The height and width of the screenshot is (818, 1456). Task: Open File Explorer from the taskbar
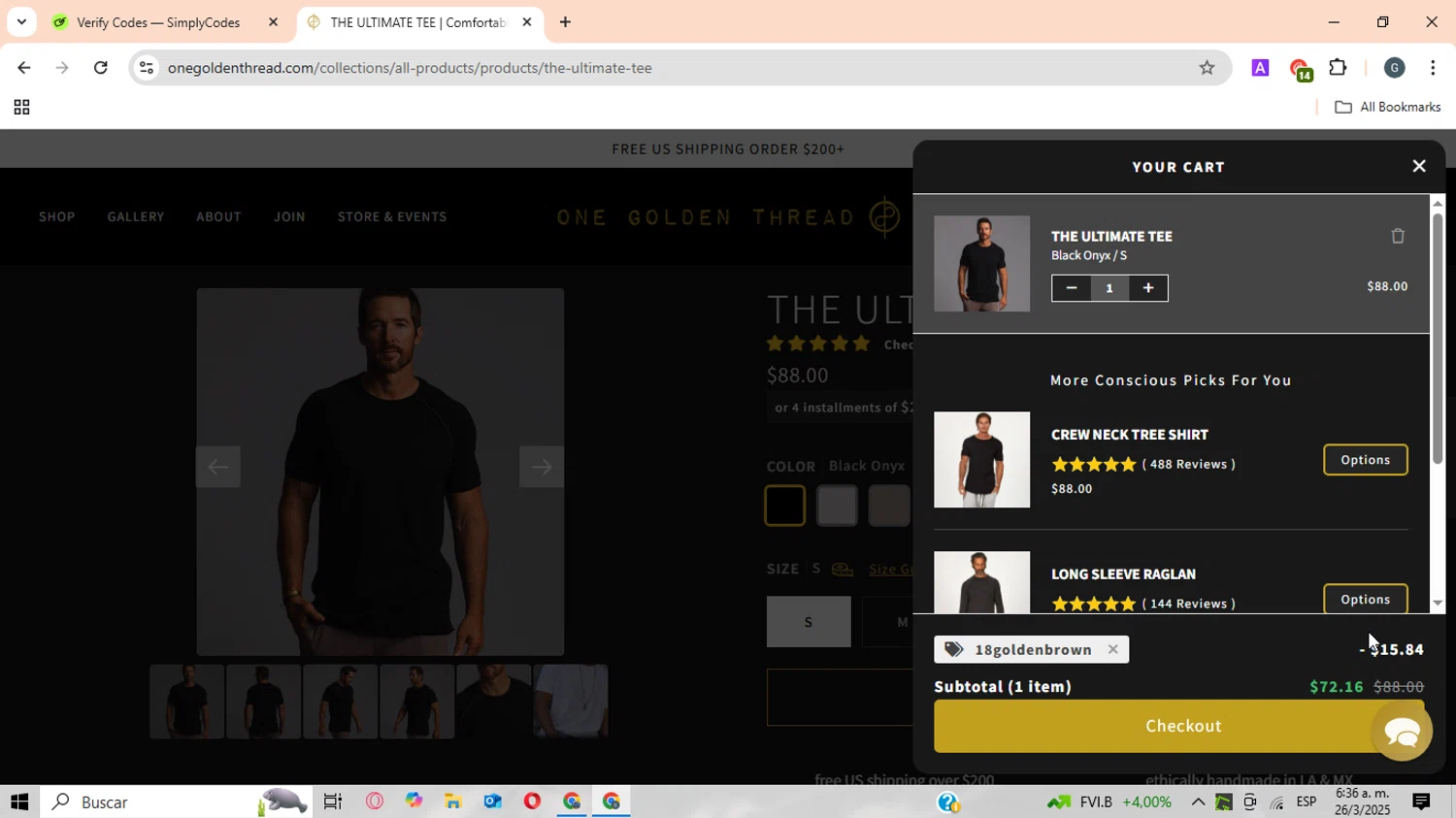pos(453,802)
